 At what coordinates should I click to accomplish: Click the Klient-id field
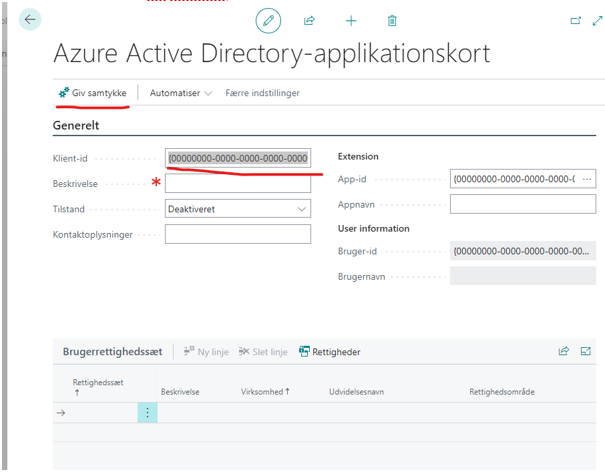[x=238, y=158]
